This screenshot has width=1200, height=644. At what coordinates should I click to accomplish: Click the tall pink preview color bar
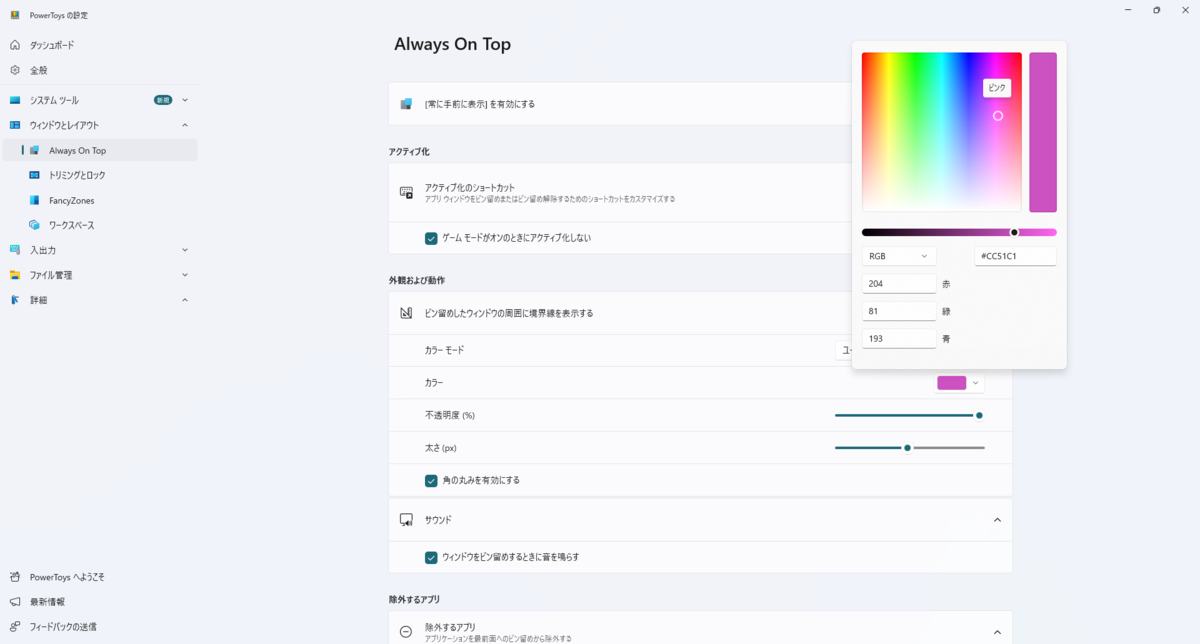click(1043, 132)
